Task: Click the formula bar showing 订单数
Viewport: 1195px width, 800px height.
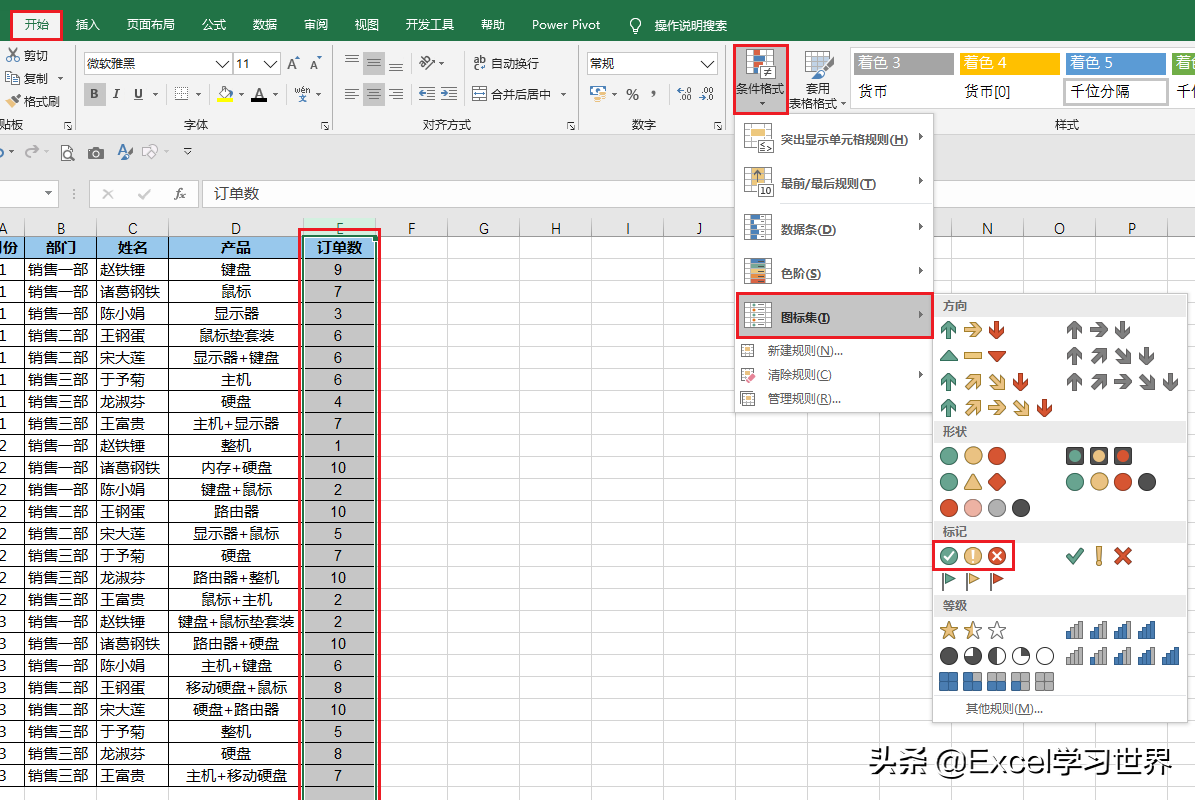Action: coord(469,194)
